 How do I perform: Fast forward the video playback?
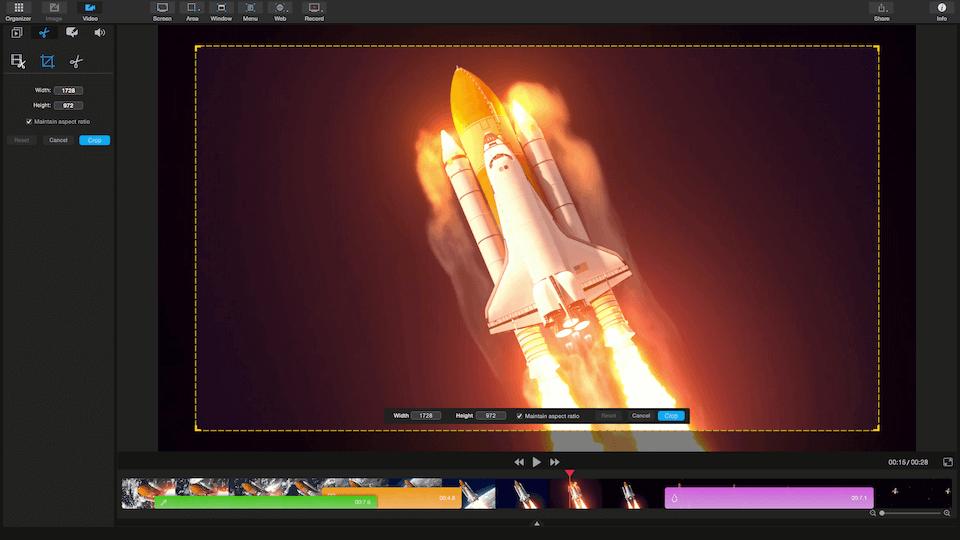coord(554,462)
